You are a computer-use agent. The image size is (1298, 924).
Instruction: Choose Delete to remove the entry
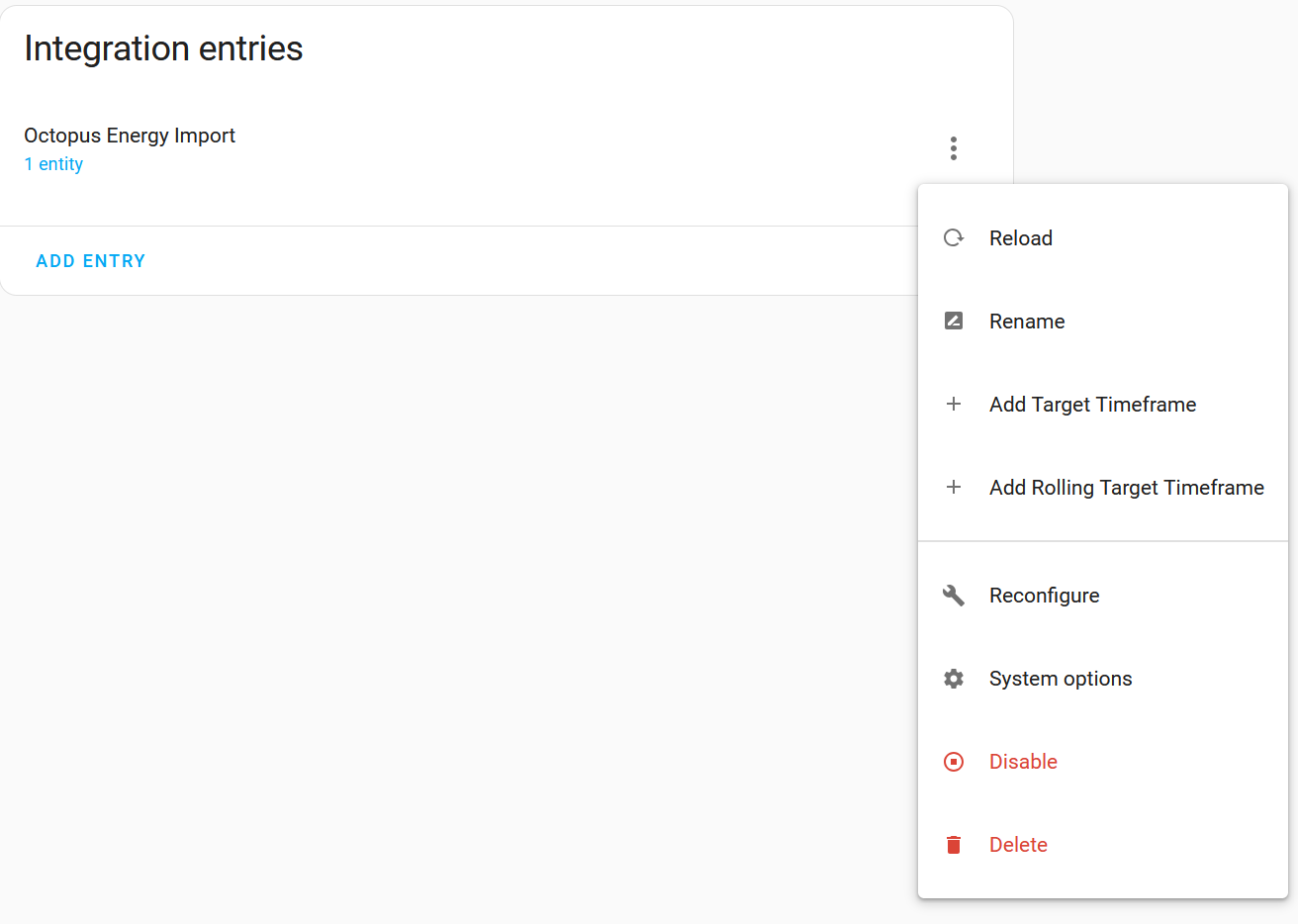click(1103, 845)
